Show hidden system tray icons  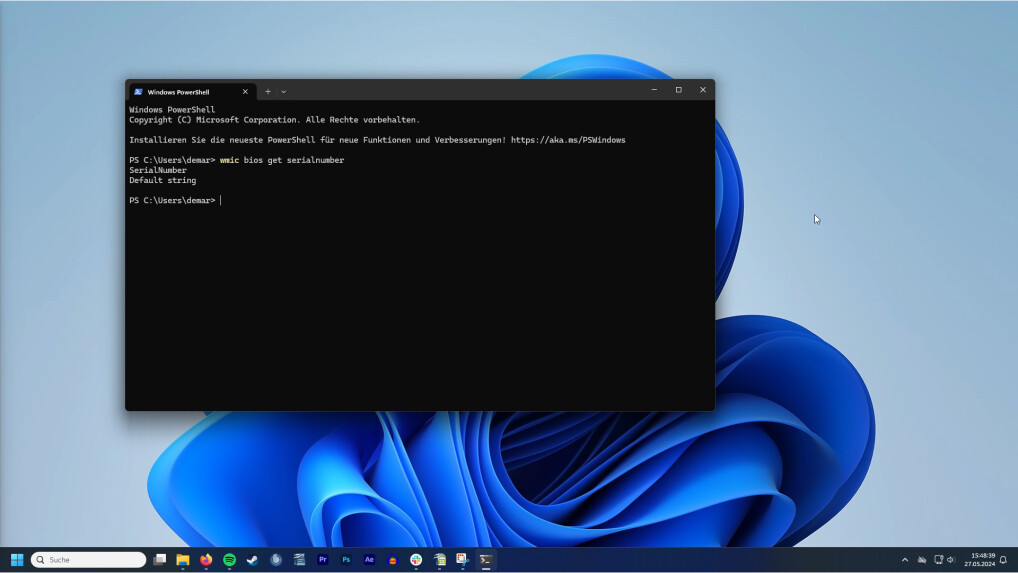coord(905,560)
